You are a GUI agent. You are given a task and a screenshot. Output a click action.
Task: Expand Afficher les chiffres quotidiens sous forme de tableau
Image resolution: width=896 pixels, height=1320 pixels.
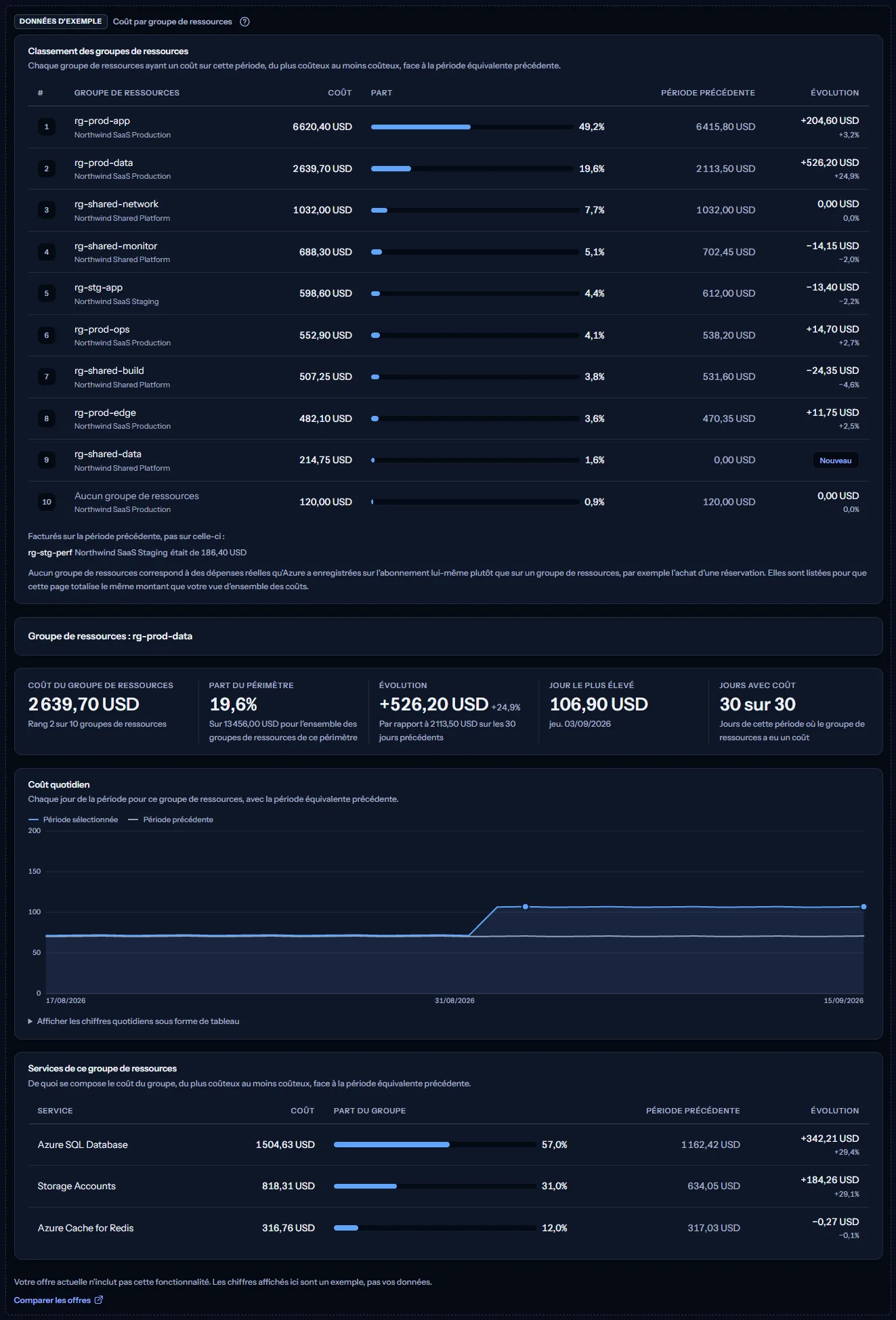click(x=133, y=1021)
